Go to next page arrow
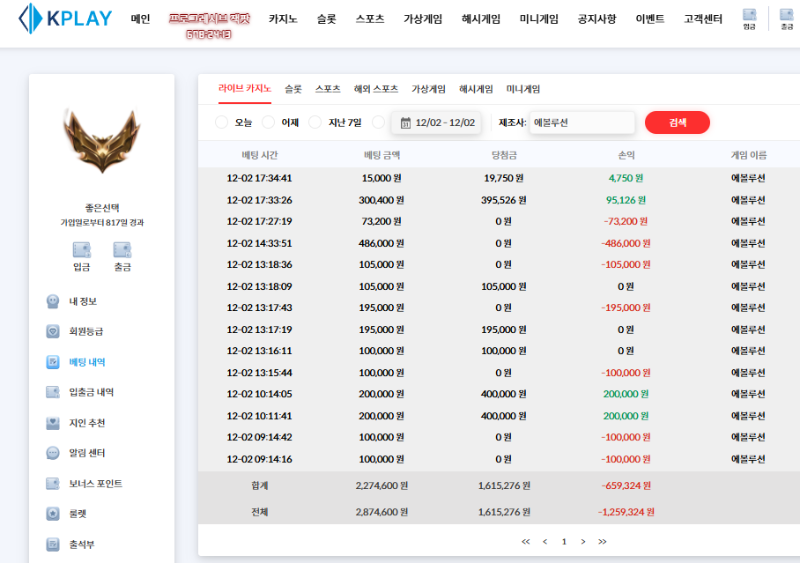This screenshot has width=800, height=563. [x=583, y=542]
